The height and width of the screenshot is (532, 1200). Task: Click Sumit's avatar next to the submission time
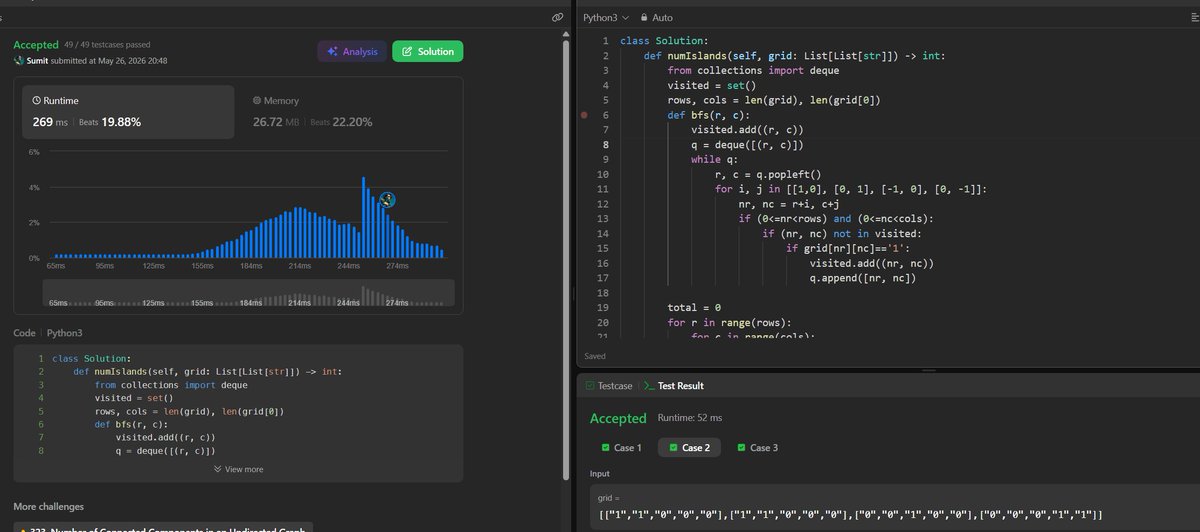[19, 60]
